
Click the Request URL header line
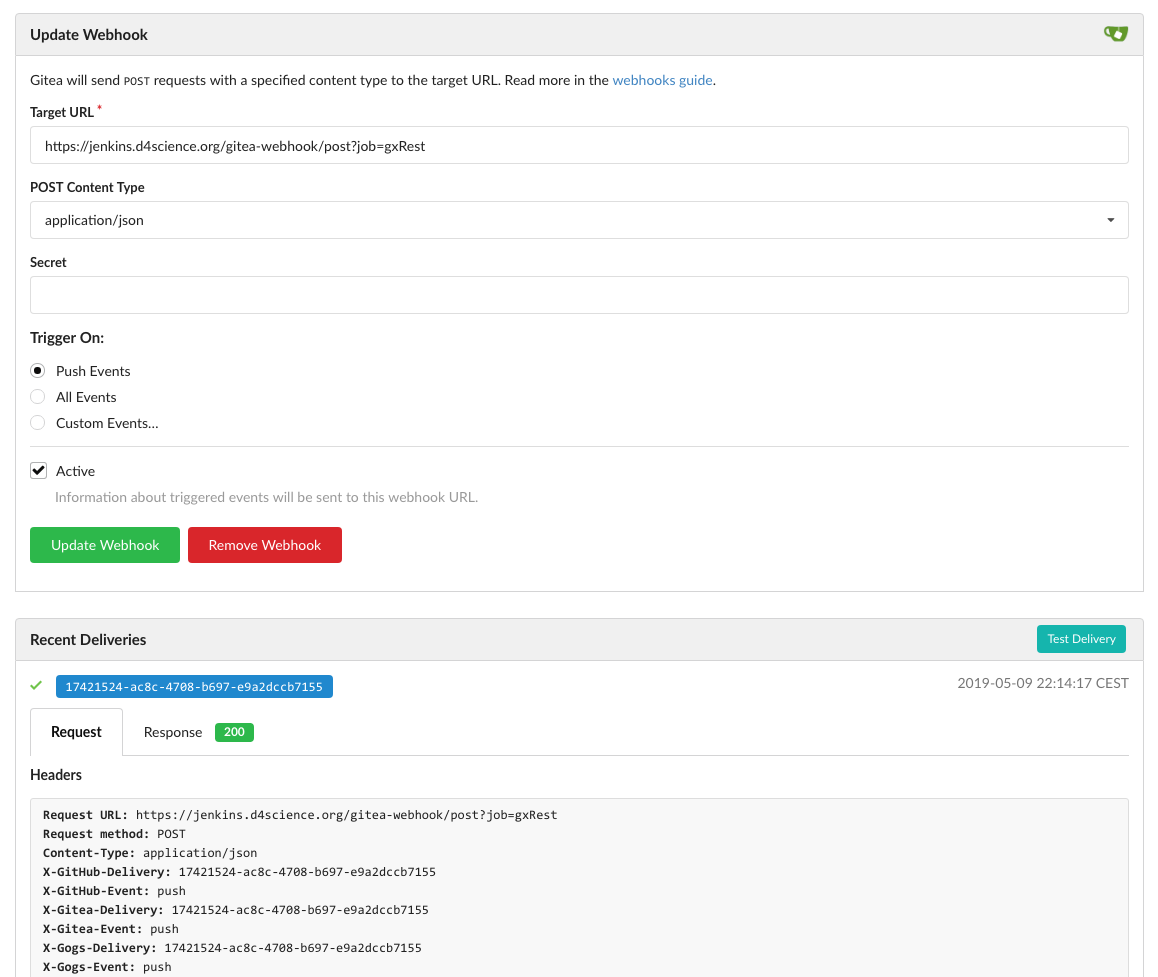coord(300,815)
